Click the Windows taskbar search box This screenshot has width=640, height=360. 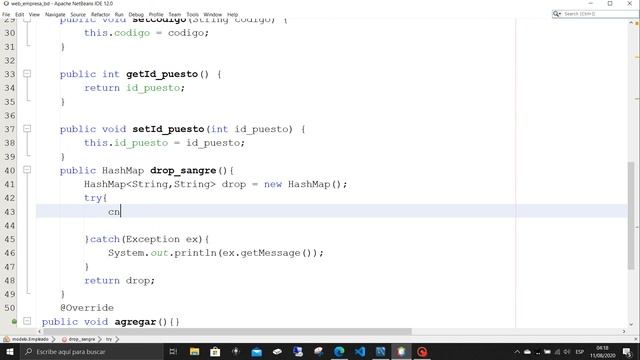pyautogui.click(x=91, y=351)
